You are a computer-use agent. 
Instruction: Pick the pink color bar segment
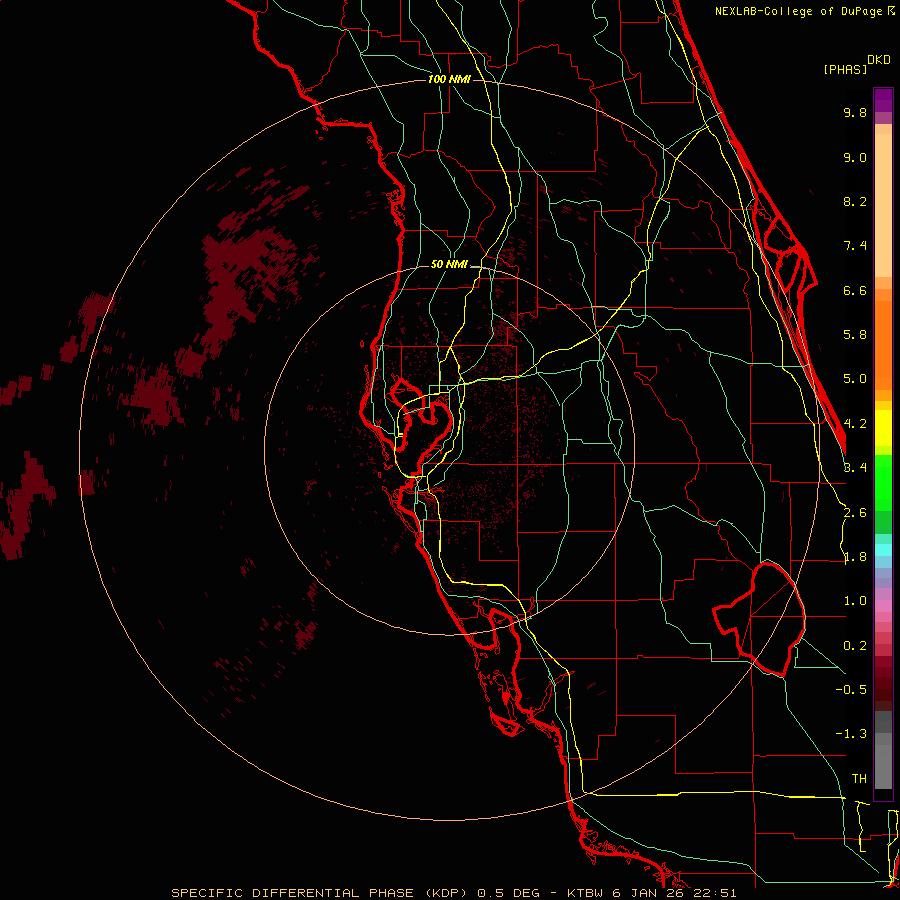tap(883, 606)
